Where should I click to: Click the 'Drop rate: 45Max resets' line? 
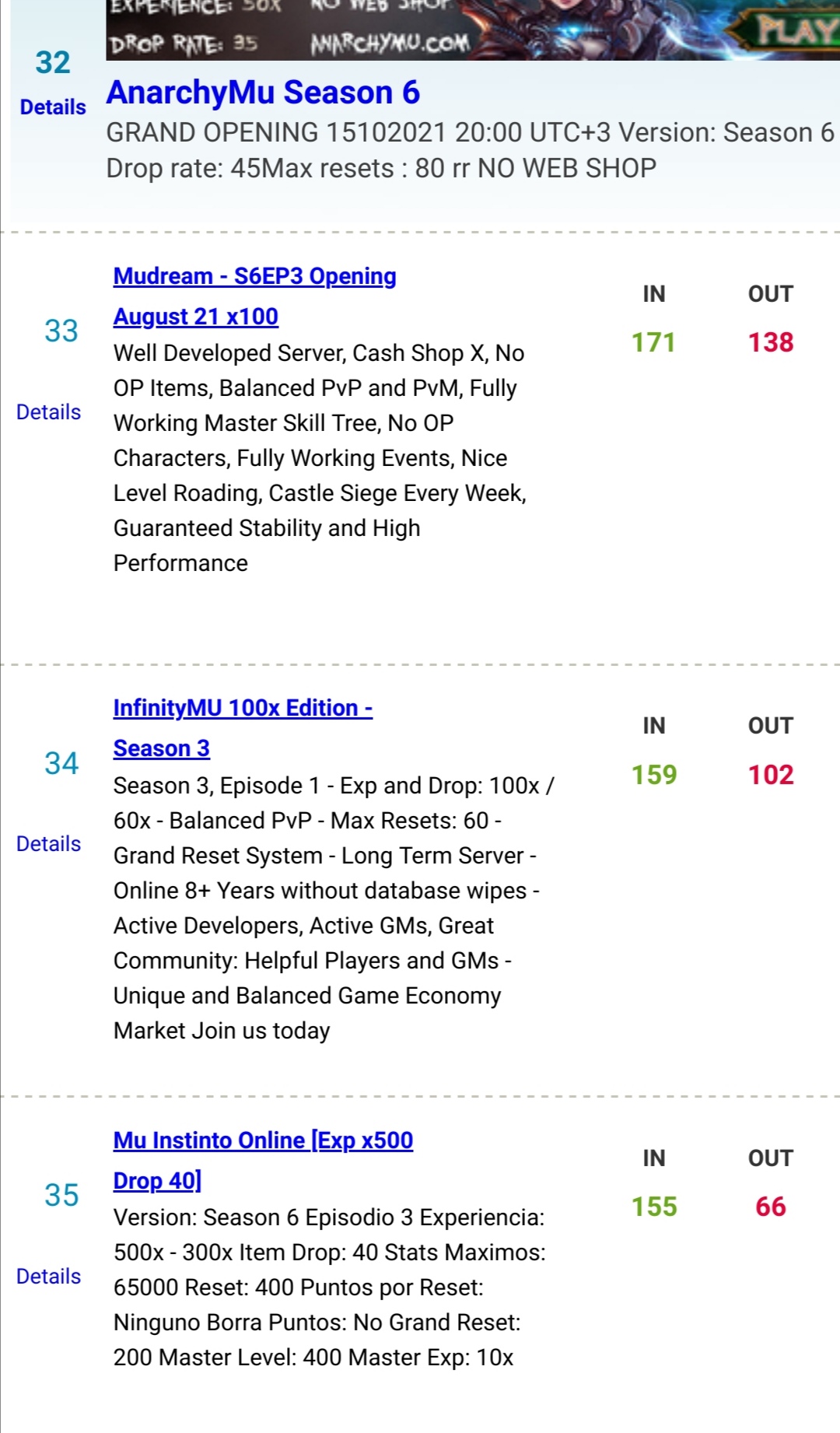coord(381,169)
